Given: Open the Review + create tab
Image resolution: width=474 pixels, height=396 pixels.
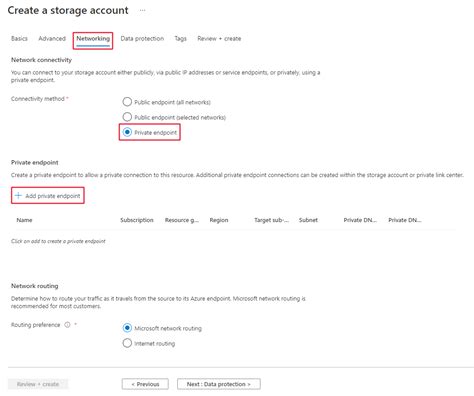Looking at the screenshot, I should [219, 39].
